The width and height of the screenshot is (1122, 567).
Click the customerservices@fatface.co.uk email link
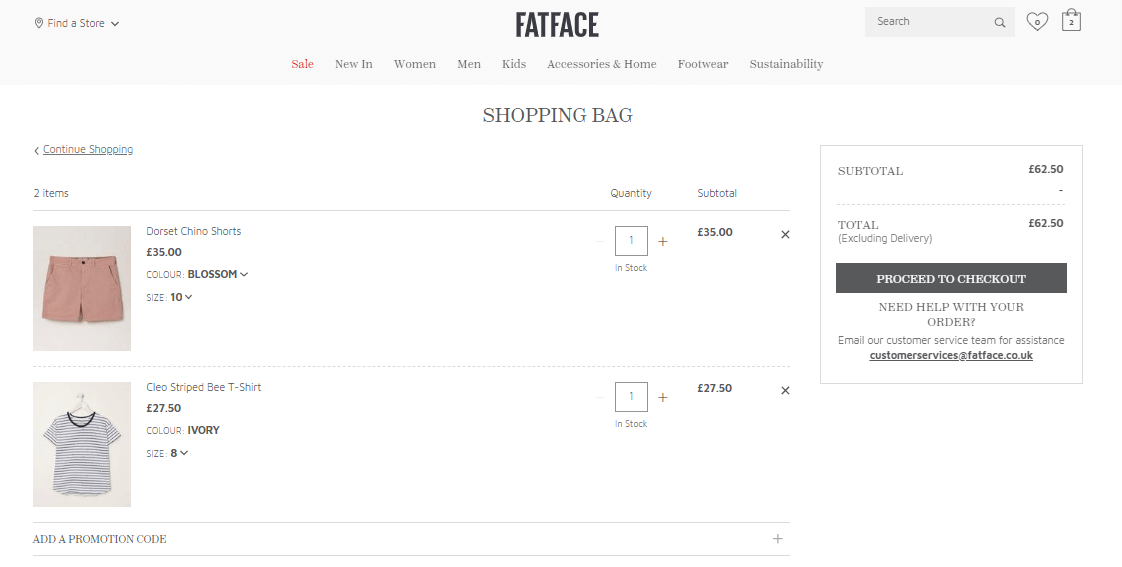[951, 355]
